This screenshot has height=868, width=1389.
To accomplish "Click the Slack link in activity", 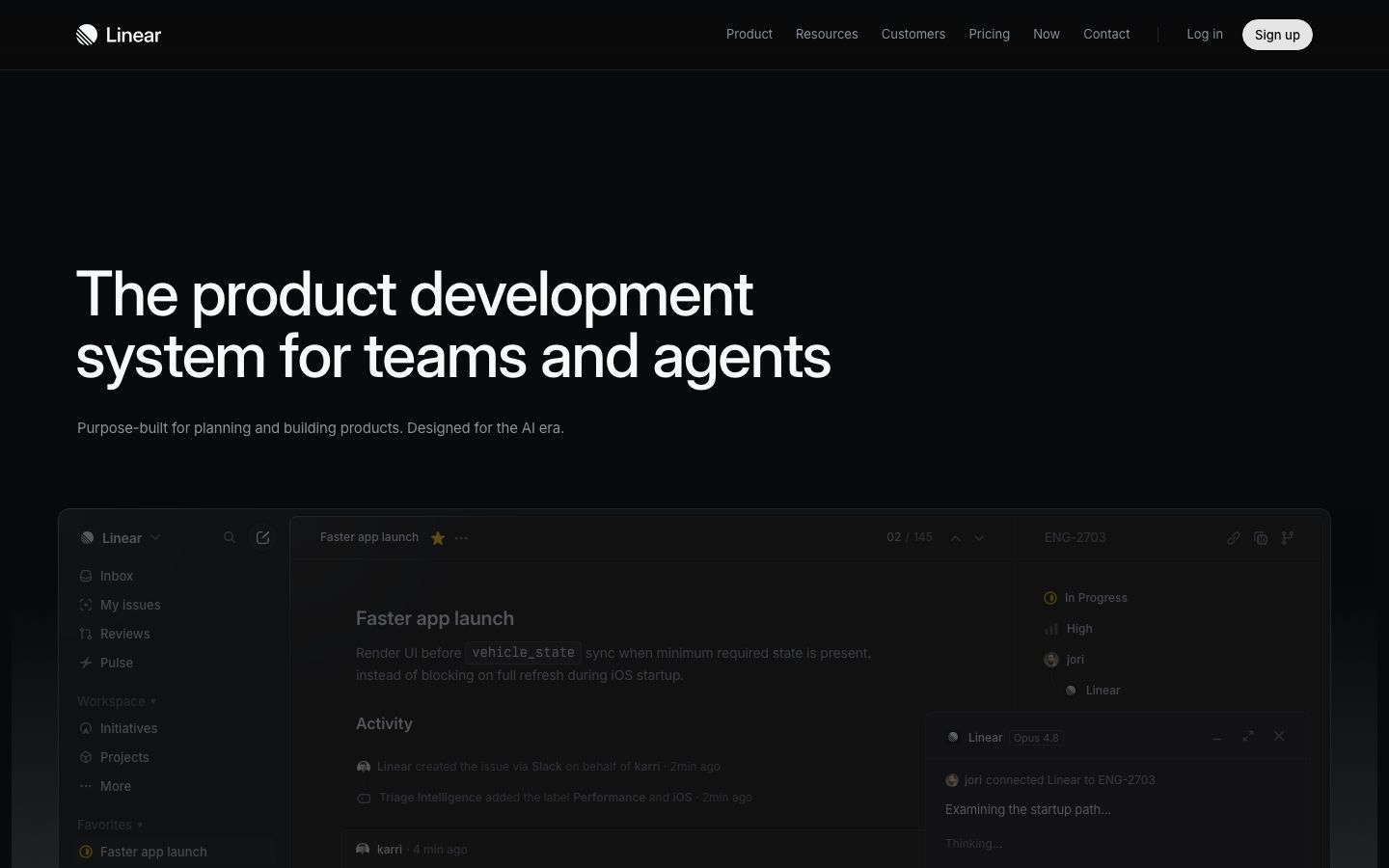I will coord(547,767).
